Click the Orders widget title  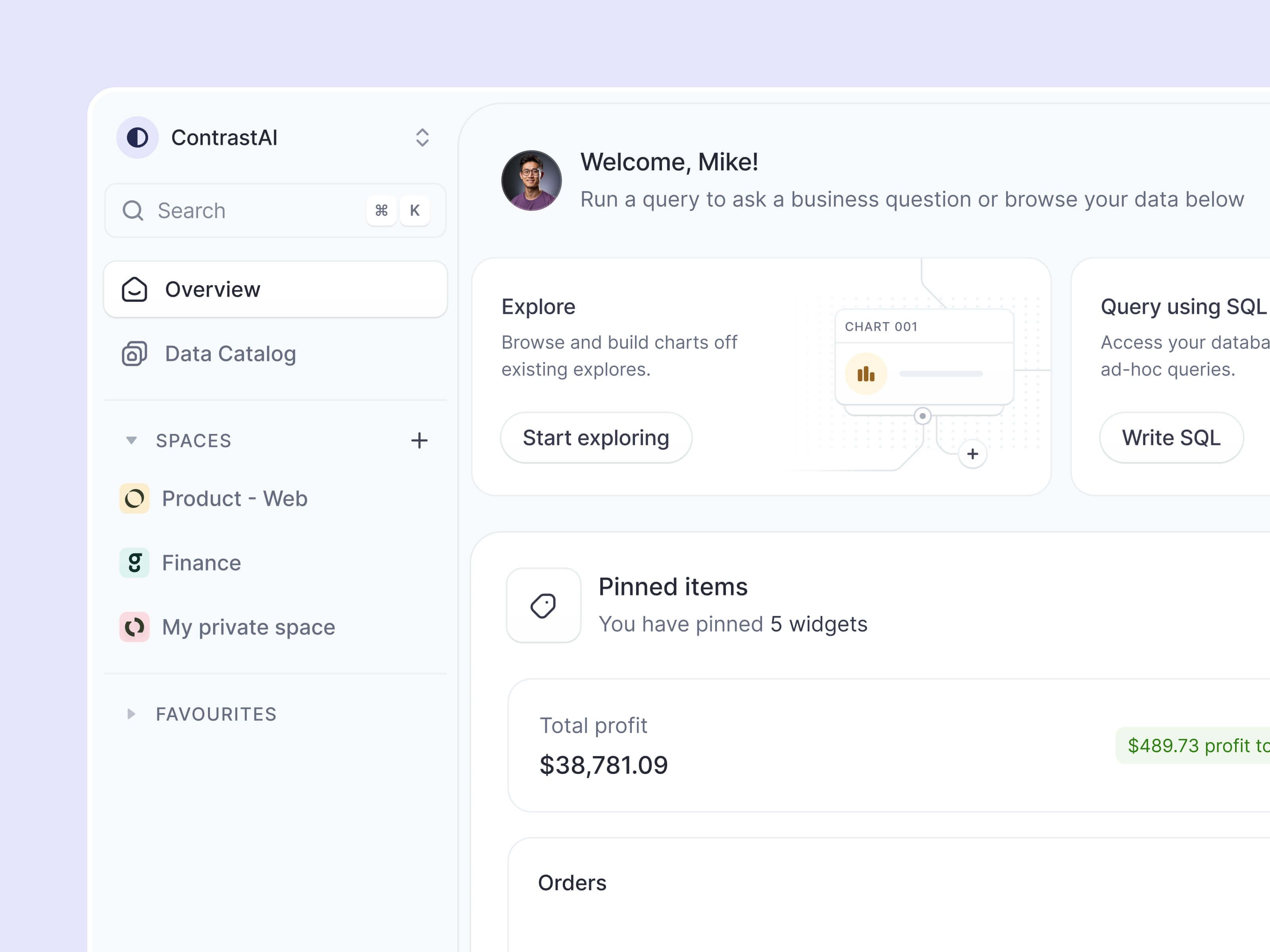[x=572, y=883]
